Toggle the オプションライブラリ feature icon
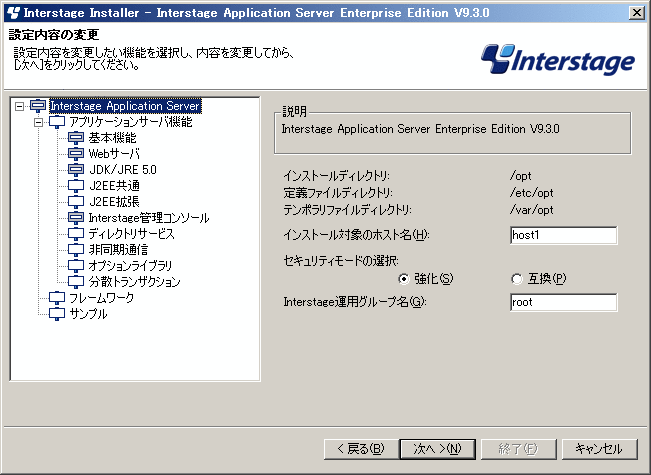This screenshot has width=651, height=475. 76,266
